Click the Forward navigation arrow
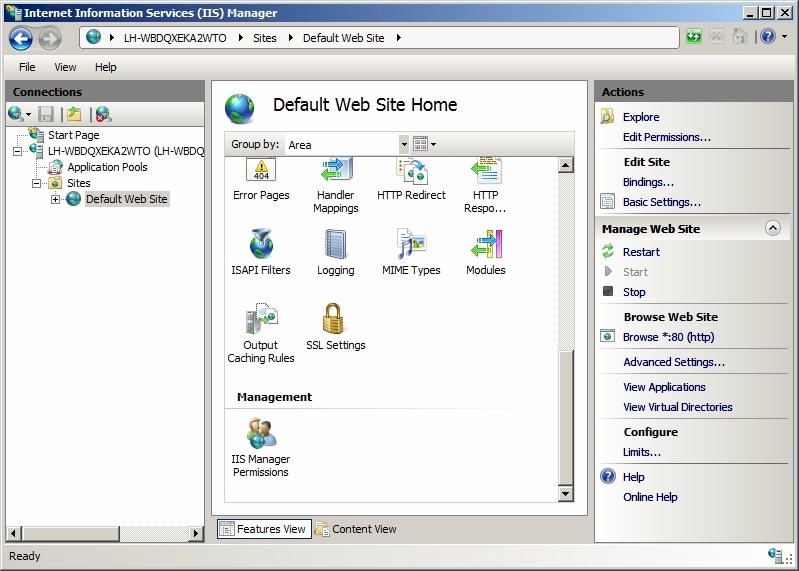Viewport: 799px width, 571px height. (50, 38)
